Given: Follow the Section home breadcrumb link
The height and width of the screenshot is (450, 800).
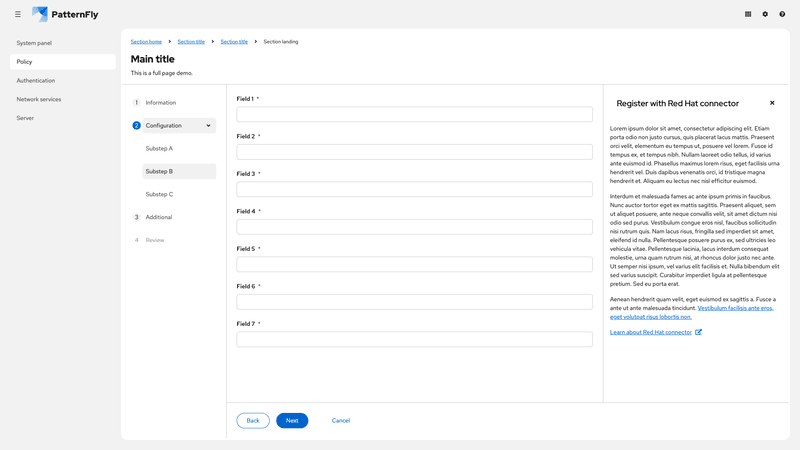Looking at the screenshot, I should tap(146, 42).
